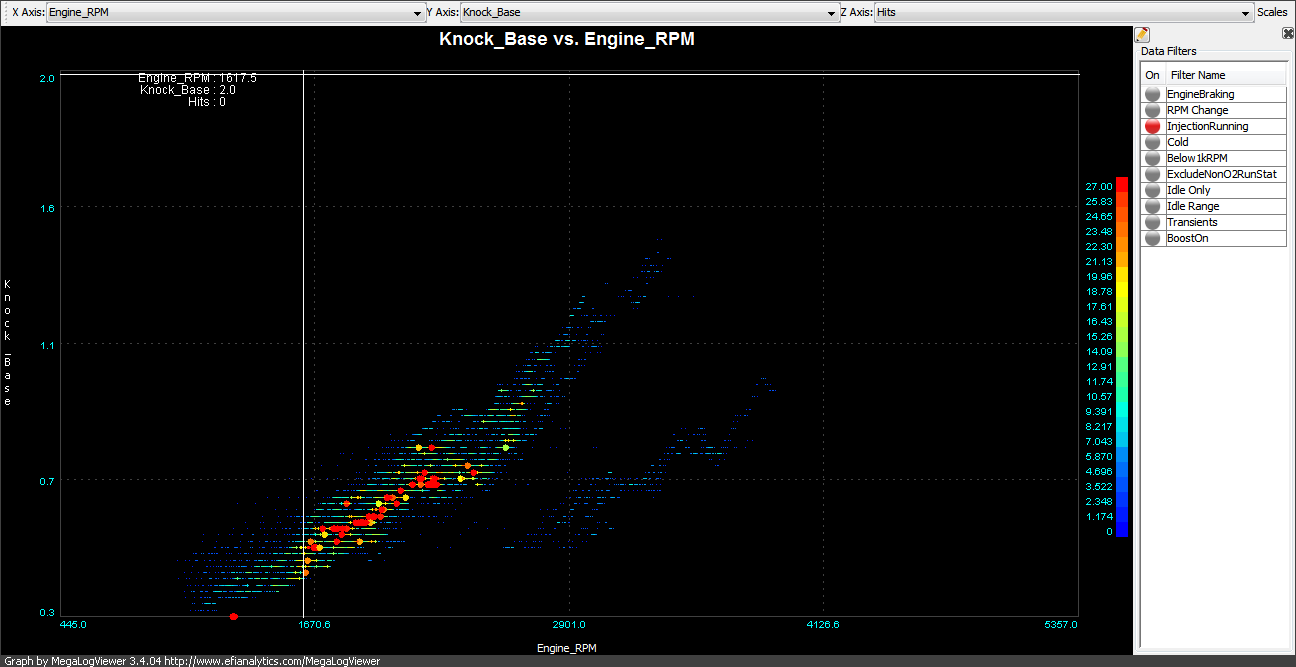Viewport: 1296px width, 667px height.
Task: Turn off the InjectionRunning filter indicator
Action: click(x=1153, y=127)
